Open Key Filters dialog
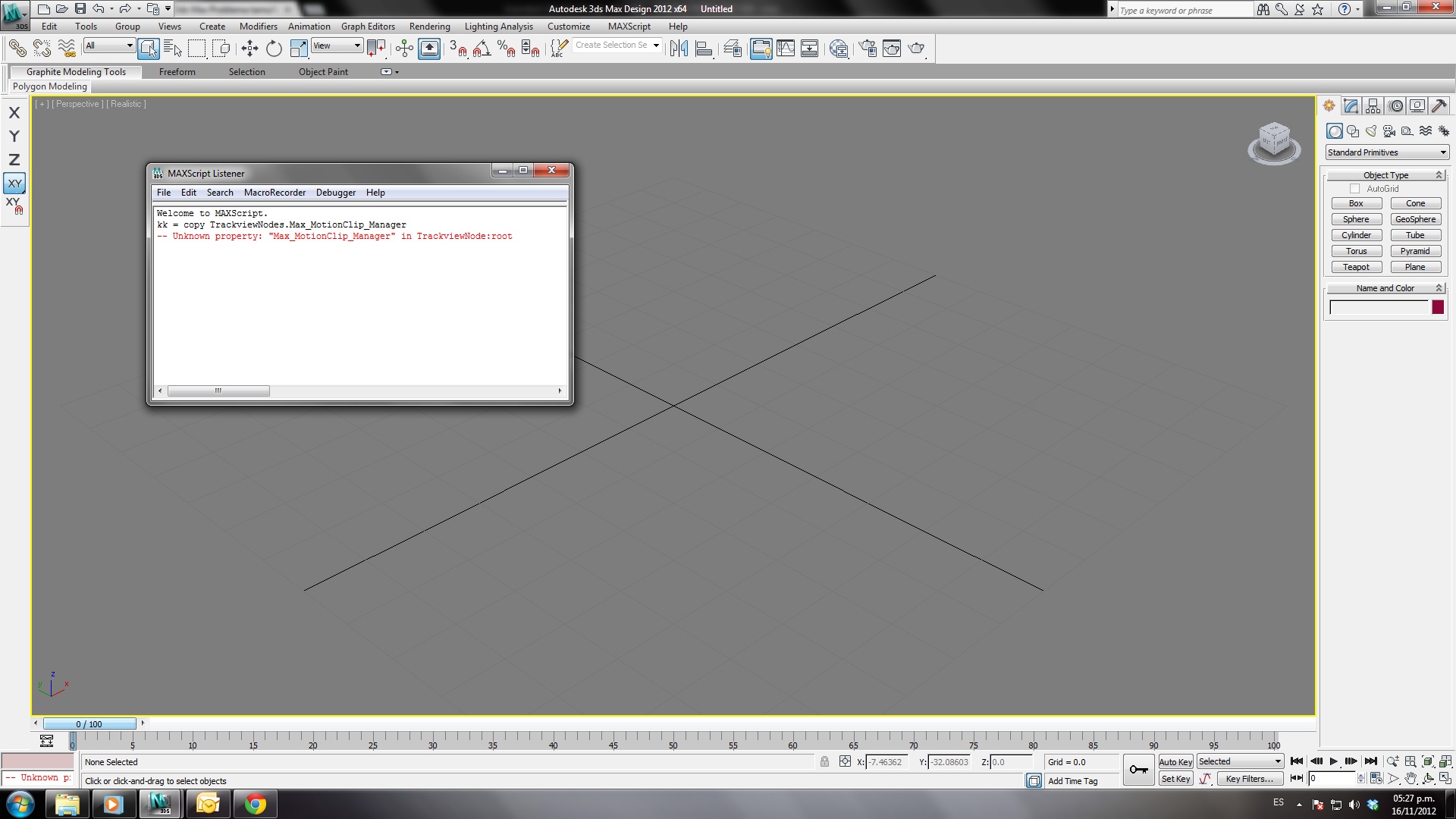The width and height of the screenshot is (1456, 819). [x=1249, y=779]
